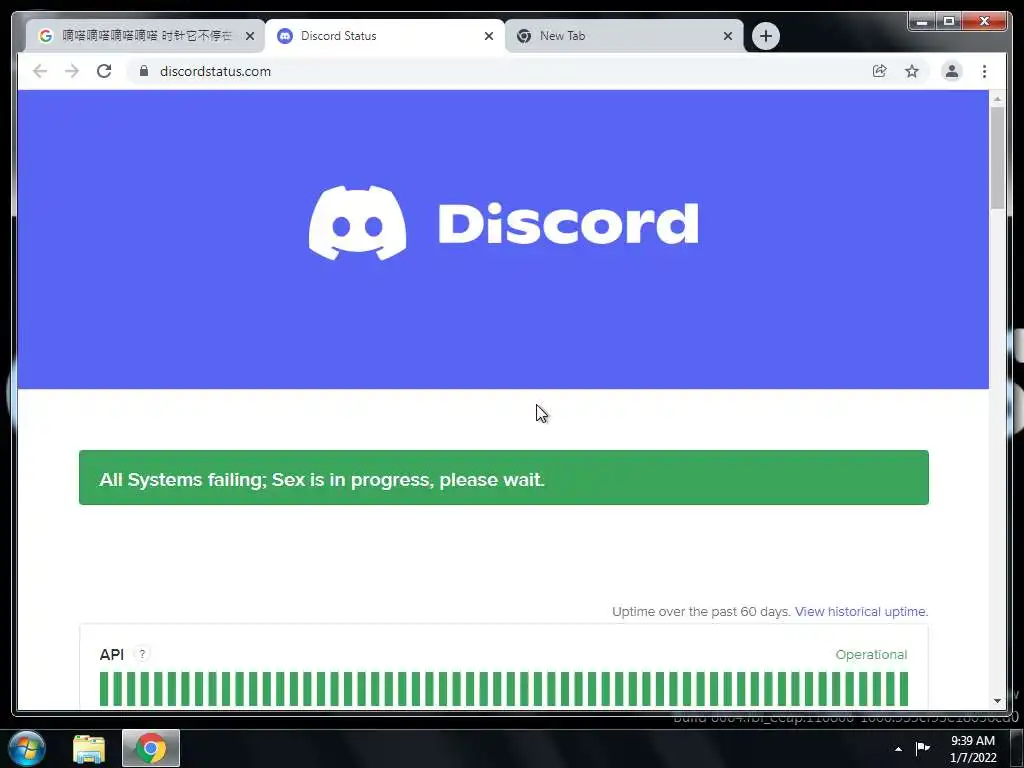The image size is (1024, 768).
Task: Click the page scrollbar thumb
Action: [997, 158]
